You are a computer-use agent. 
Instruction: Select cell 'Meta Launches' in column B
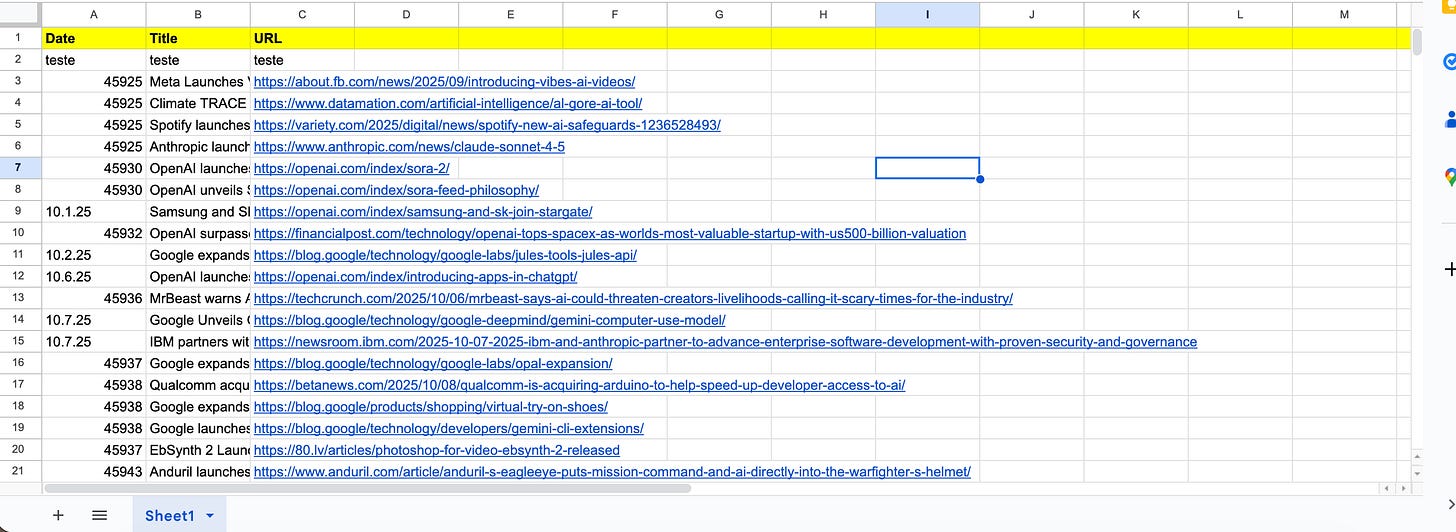(198, 82)
